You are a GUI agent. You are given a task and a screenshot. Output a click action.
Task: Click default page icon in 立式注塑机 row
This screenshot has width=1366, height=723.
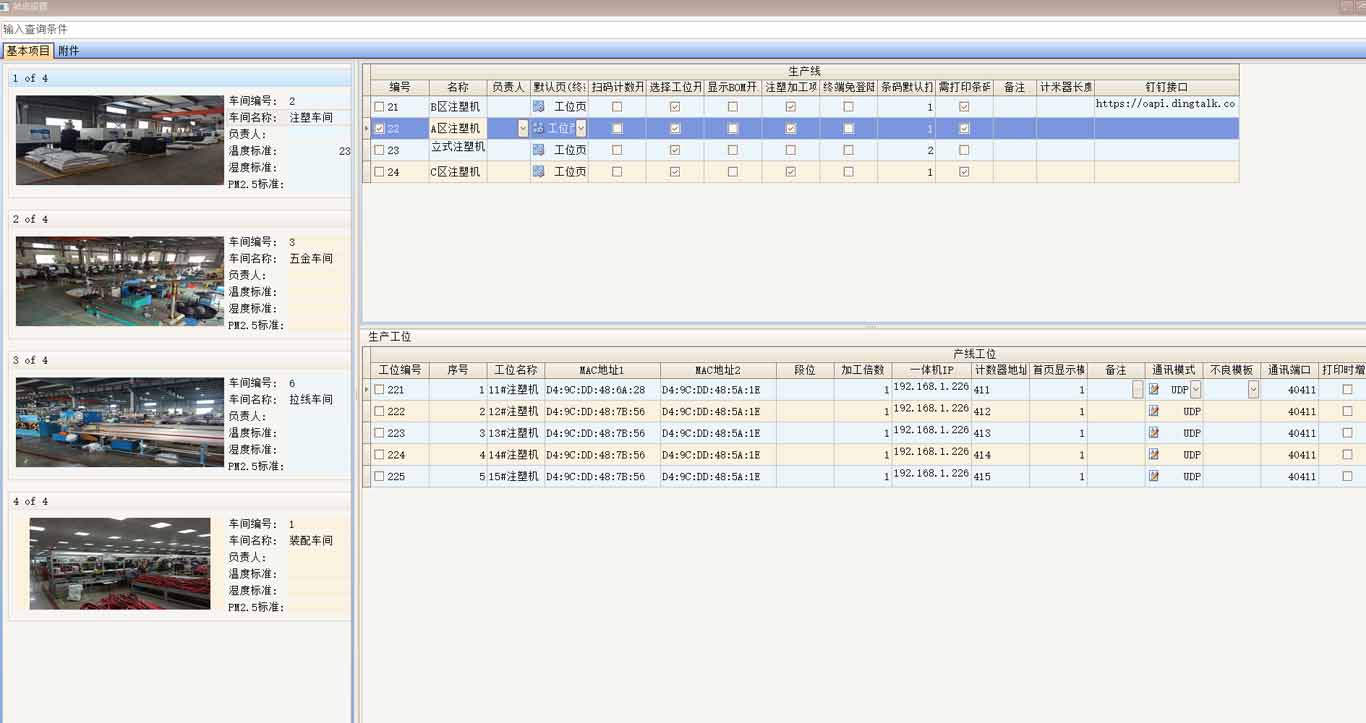pyautogui.click(x=539, y=150)
